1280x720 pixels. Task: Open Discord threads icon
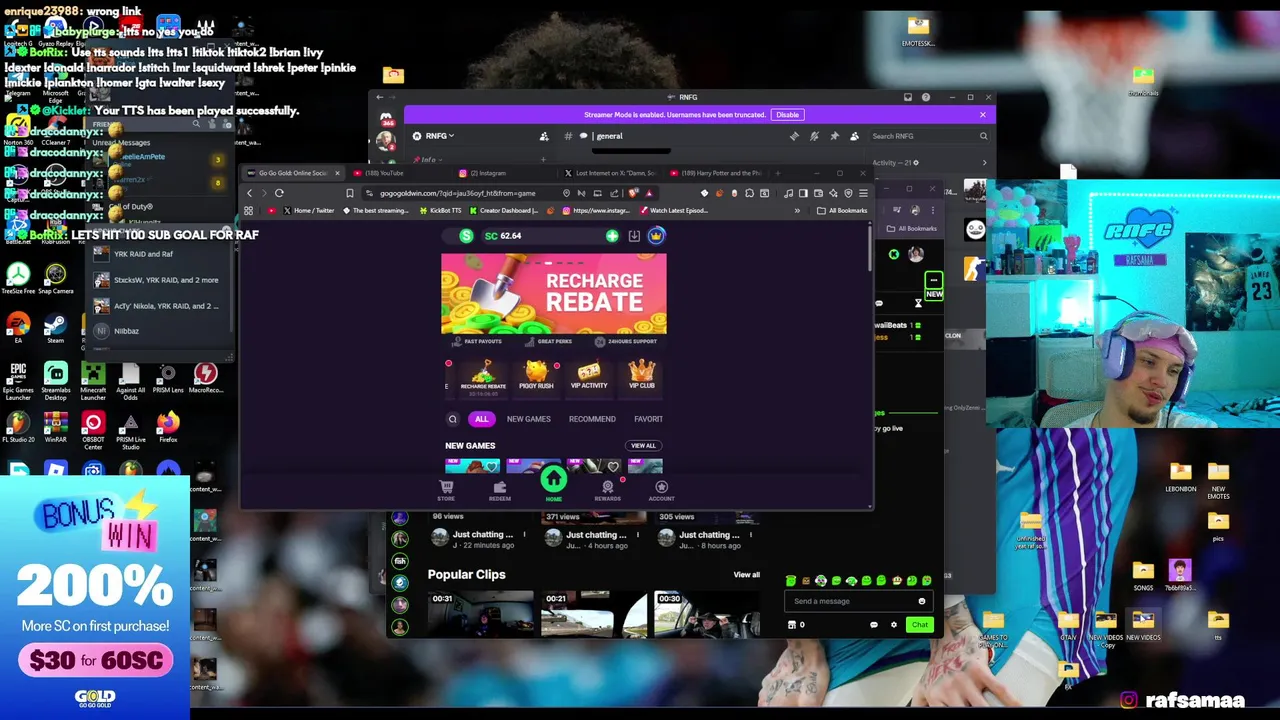[794, 136]
